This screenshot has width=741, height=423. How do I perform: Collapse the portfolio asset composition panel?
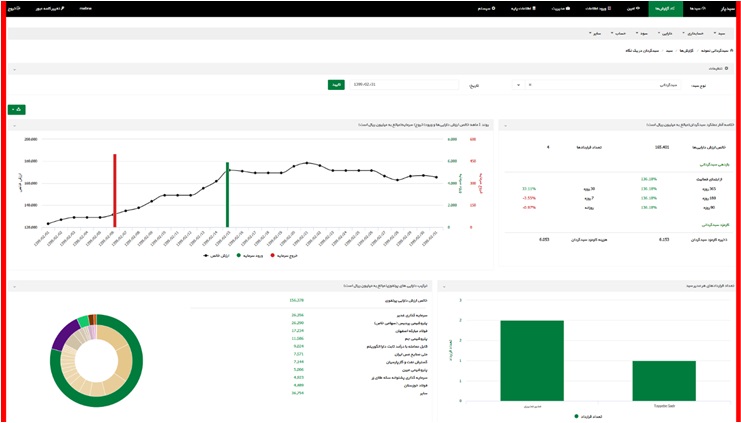15,286
